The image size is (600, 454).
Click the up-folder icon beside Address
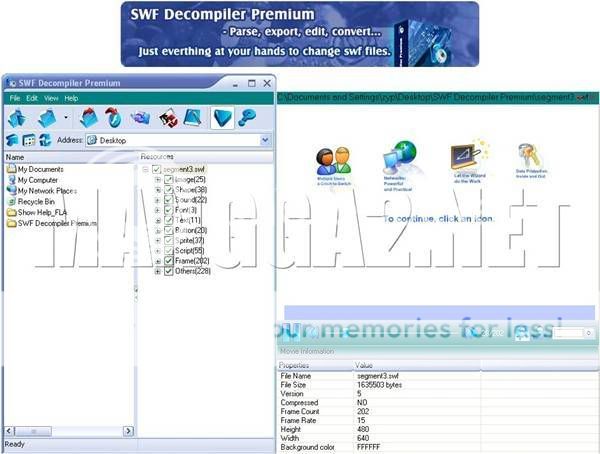(12, 140)
